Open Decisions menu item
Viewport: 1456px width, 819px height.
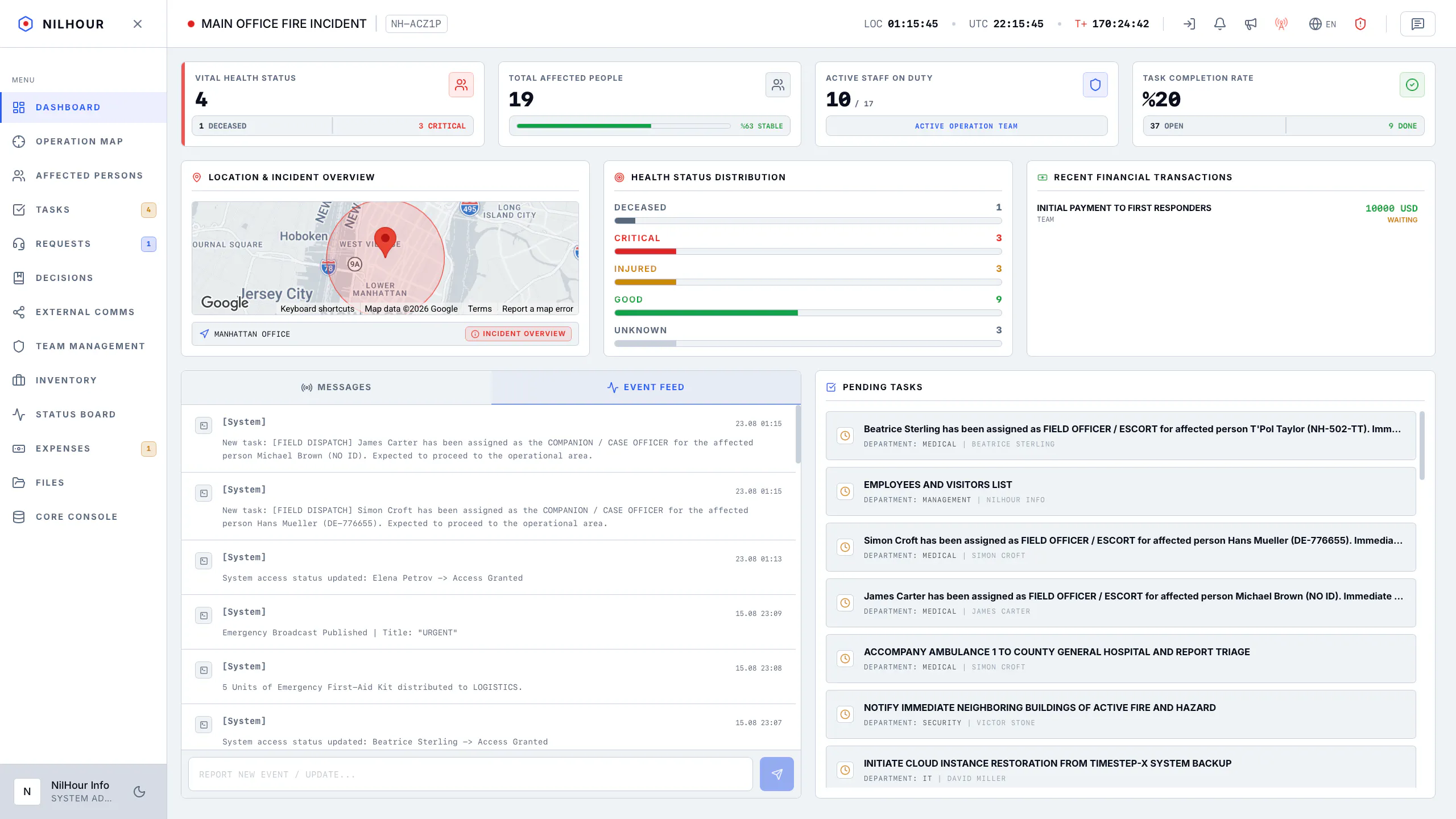pyautogui.click(x=84, y=278)
